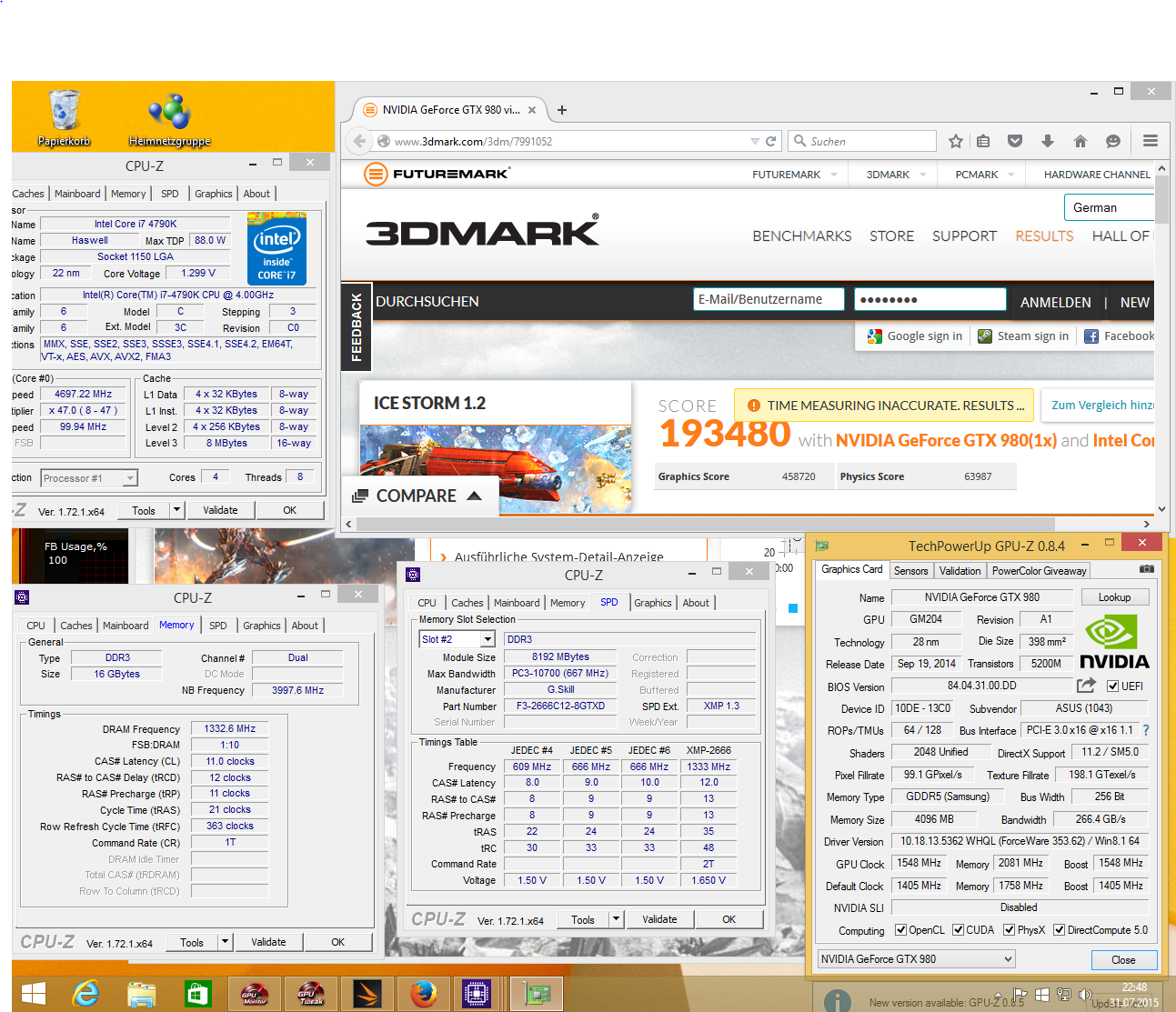Click Google sign in link
The width and height of the screenshot is (1176, 1012).
point(914,336)
